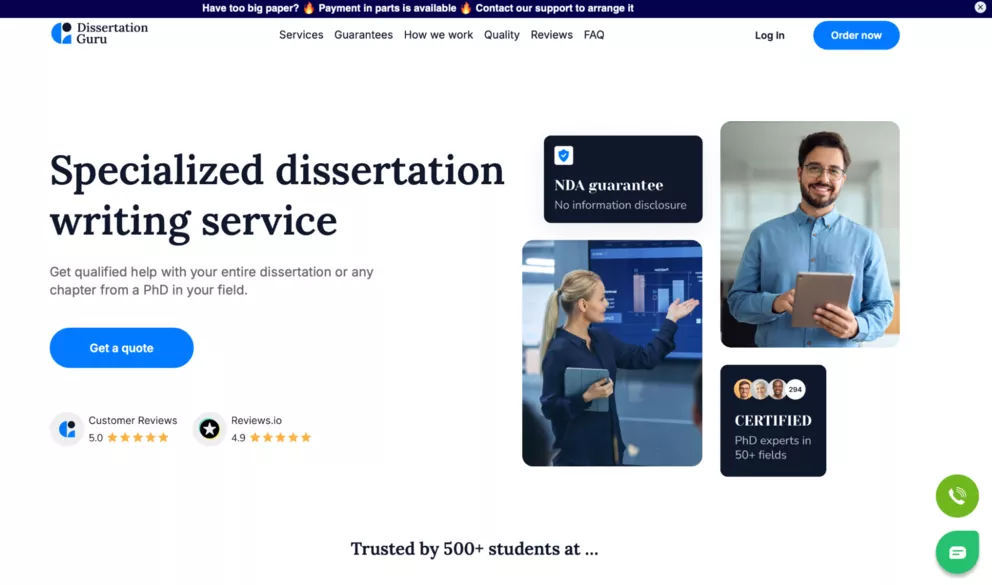Navigate to Quality

pos(502,35)
